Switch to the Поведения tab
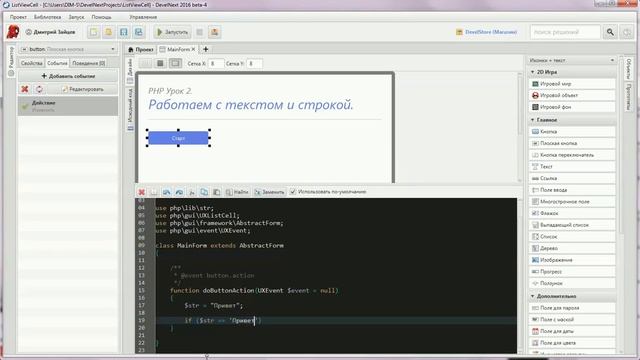Viewport: 640px width, 360px height. 89,63
